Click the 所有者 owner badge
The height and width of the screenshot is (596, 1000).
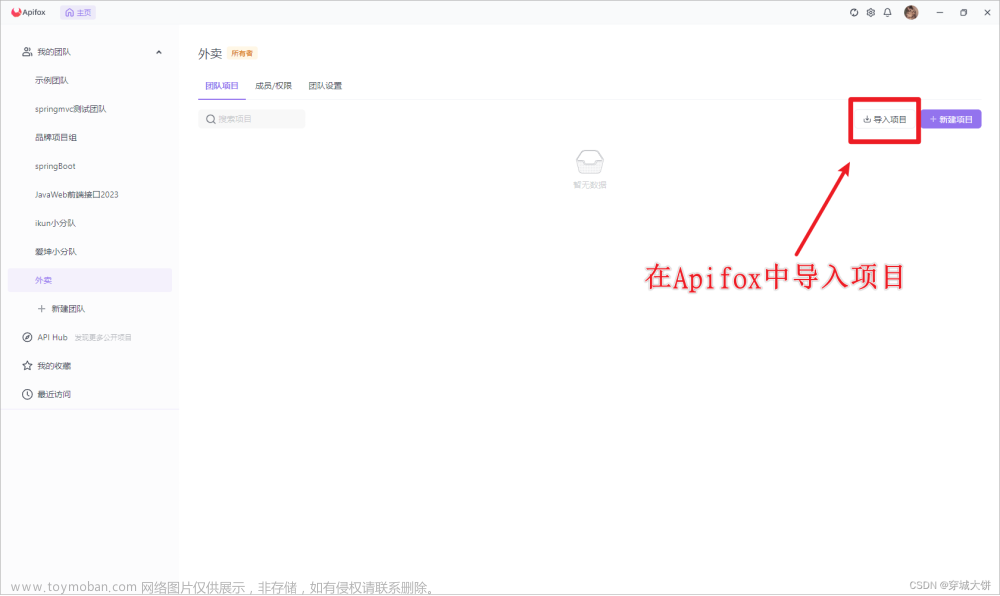[242, 54]
